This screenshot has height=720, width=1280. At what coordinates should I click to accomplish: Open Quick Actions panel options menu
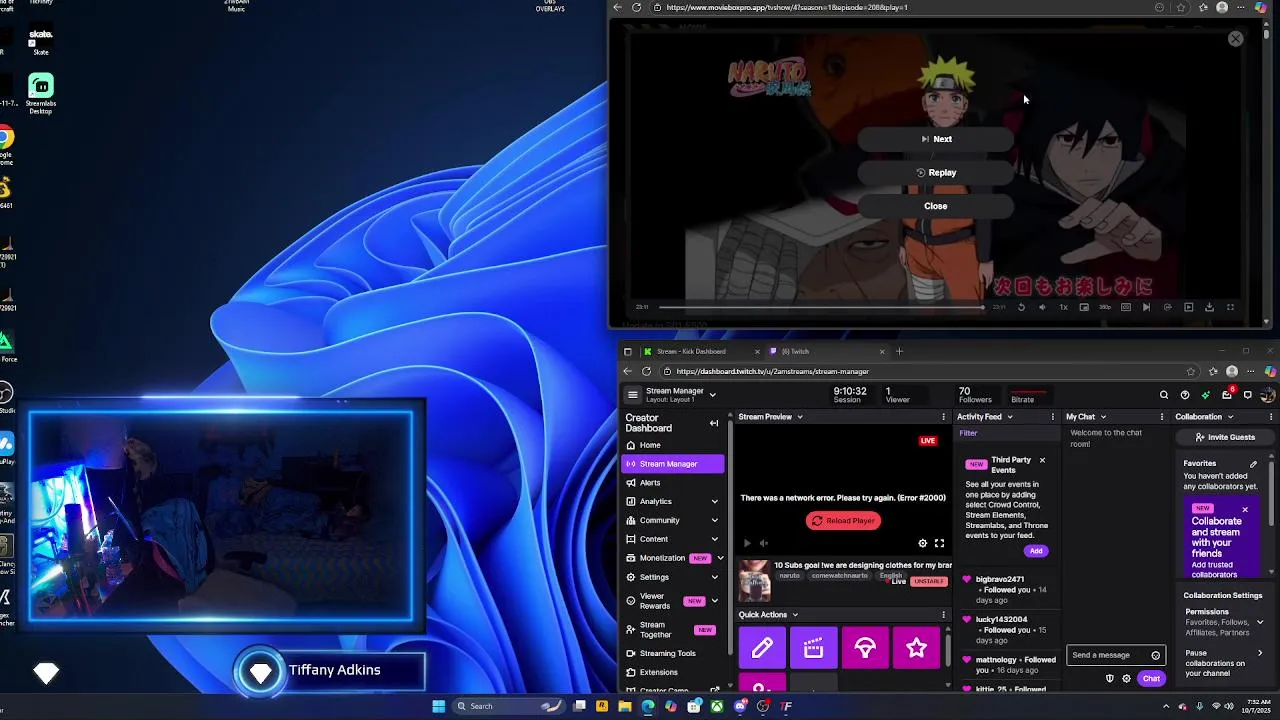943,615
